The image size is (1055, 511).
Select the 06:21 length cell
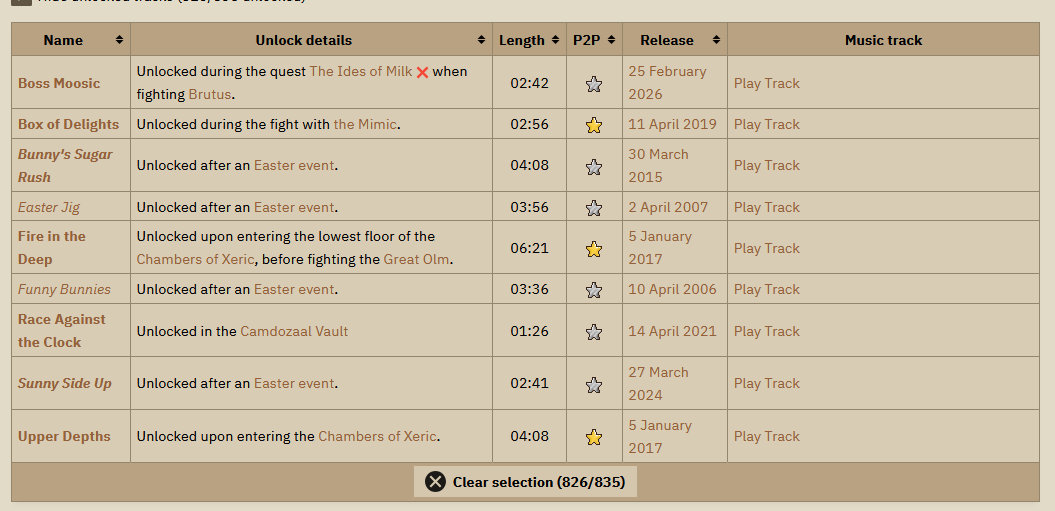[530, 248]
